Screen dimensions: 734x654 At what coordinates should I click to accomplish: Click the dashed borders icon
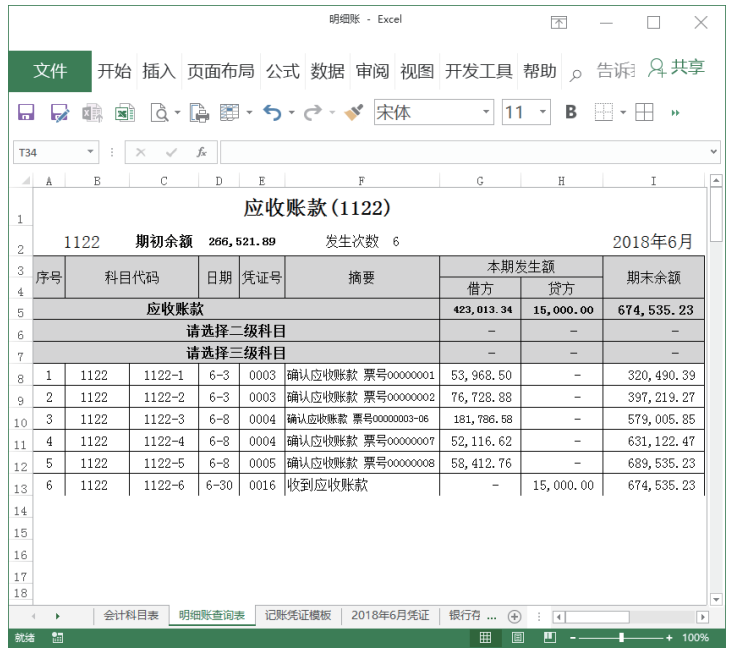tap(604, 112)
